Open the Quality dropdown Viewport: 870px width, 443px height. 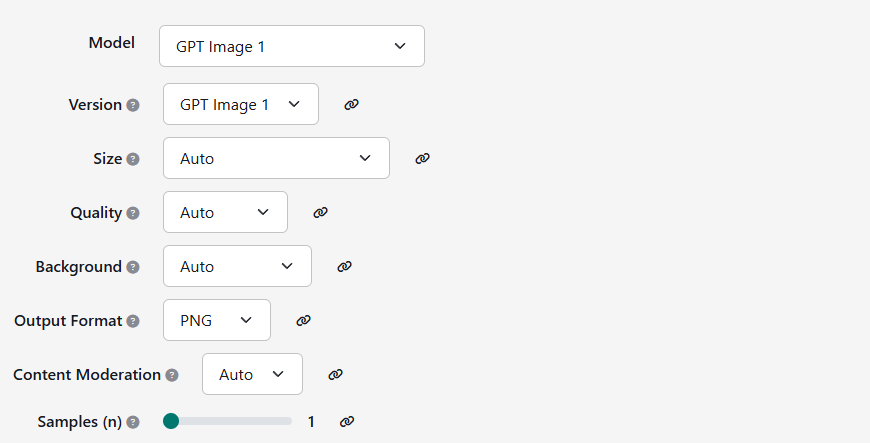[225, 212]
